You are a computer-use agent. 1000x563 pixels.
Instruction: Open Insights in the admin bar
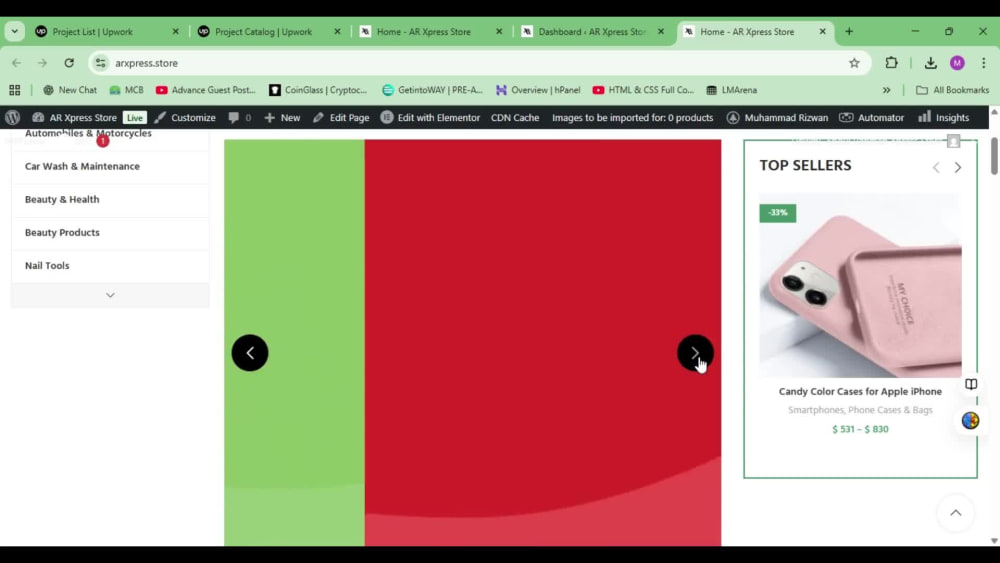tap(944, 117)
